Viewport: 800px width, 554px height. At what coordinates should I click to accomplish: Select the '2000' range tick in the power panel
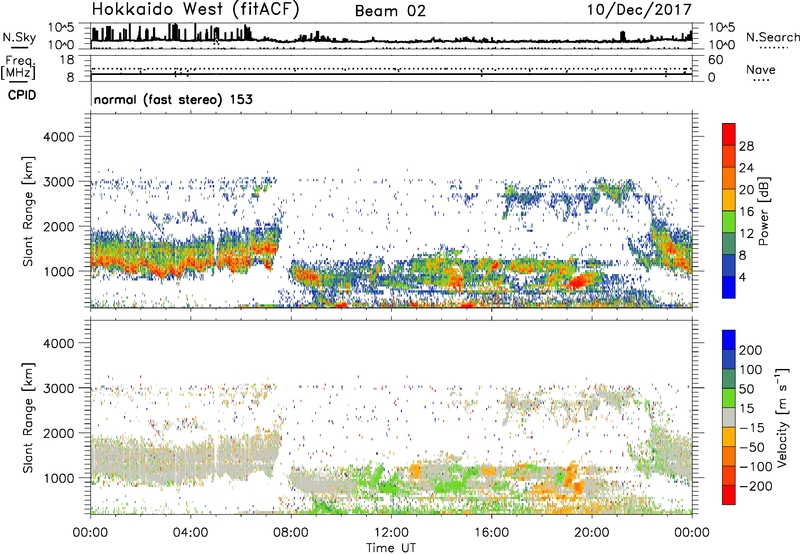tap(59, 226)
